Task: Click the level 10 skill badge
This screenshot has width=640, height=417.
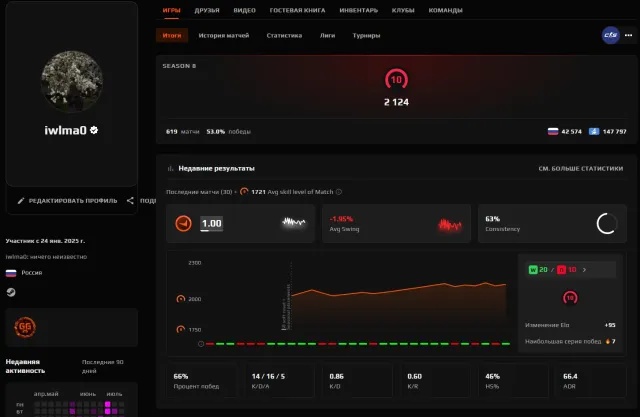Action: 396,79
